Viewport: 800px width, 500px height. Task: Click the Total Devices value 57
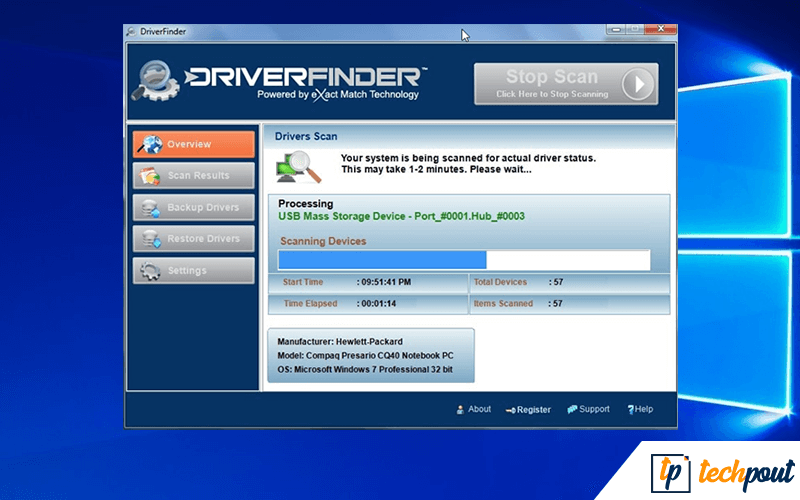558,282
